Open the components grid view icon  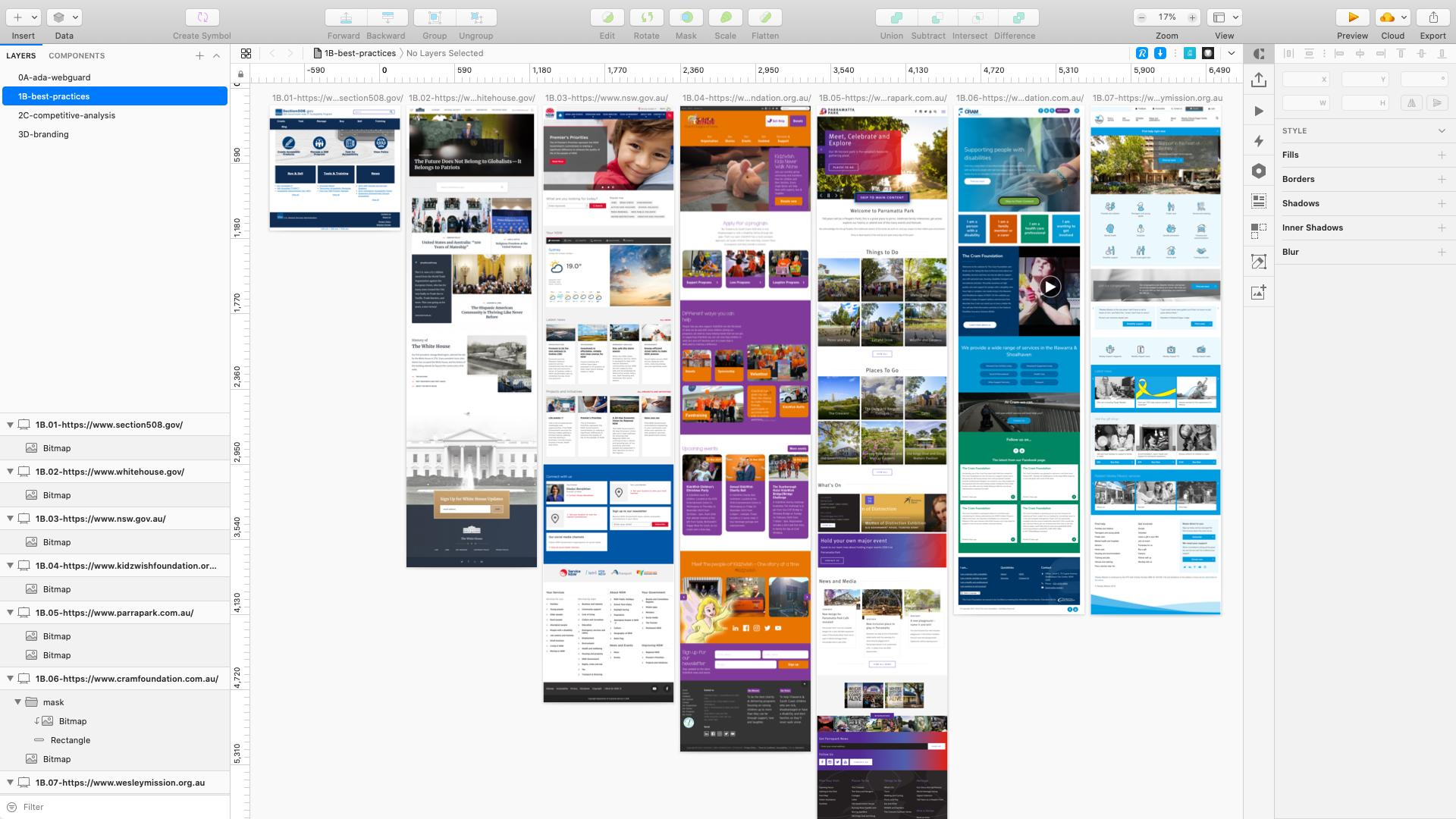click(246, 53)
